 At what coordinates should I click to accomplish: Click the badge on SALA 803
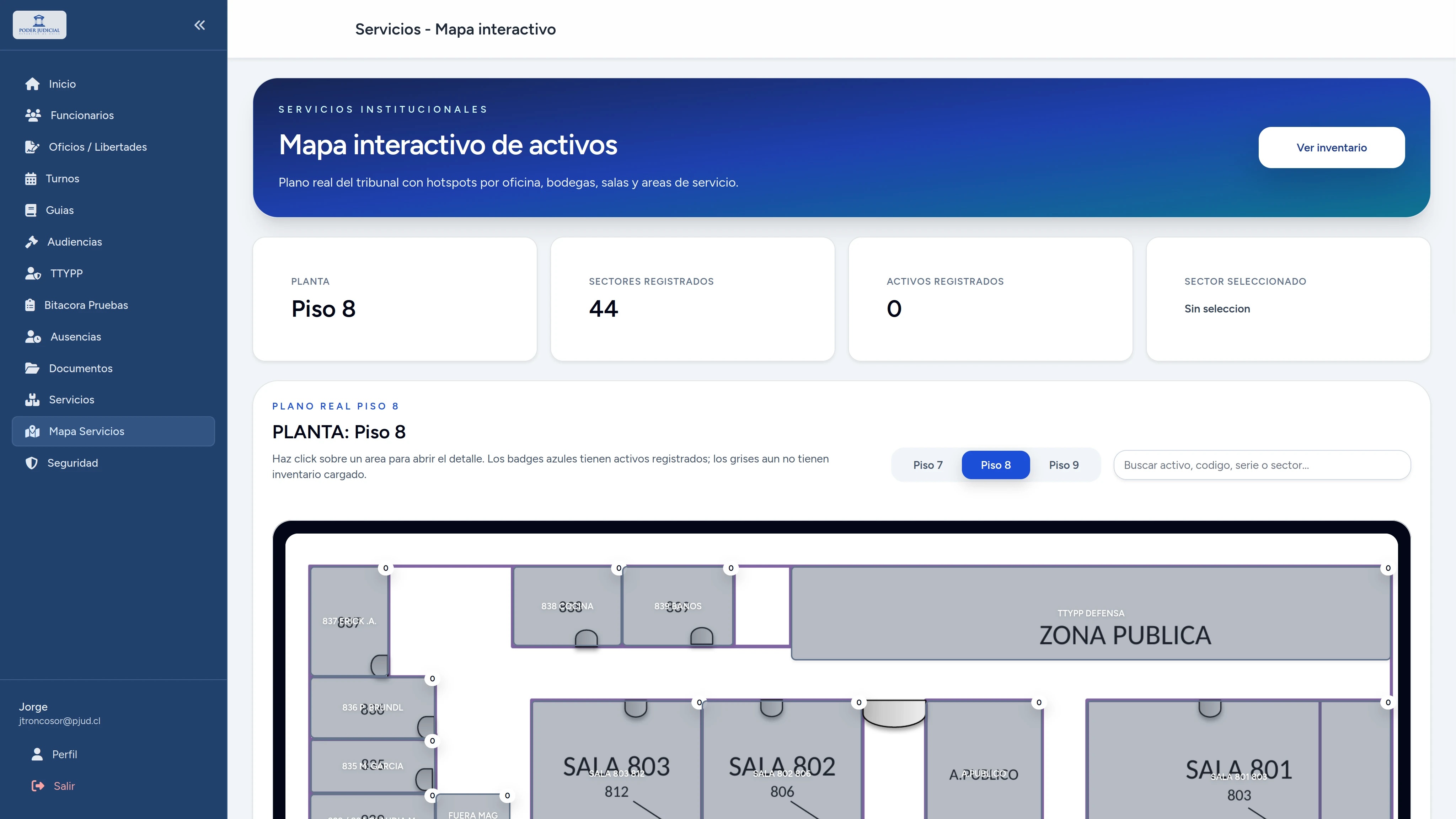(x=699, y=702)
